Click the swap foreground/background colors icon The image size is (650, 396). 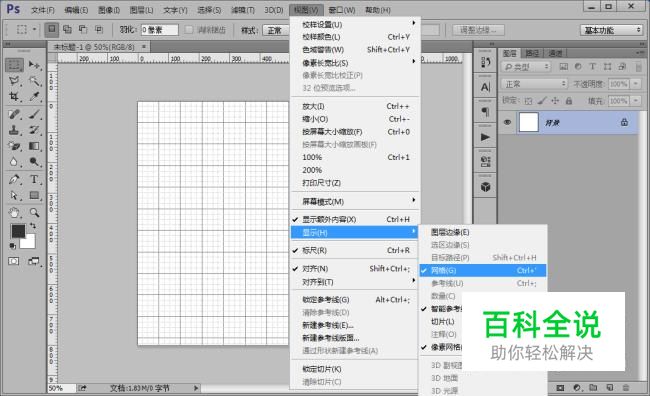coord(33,226)
